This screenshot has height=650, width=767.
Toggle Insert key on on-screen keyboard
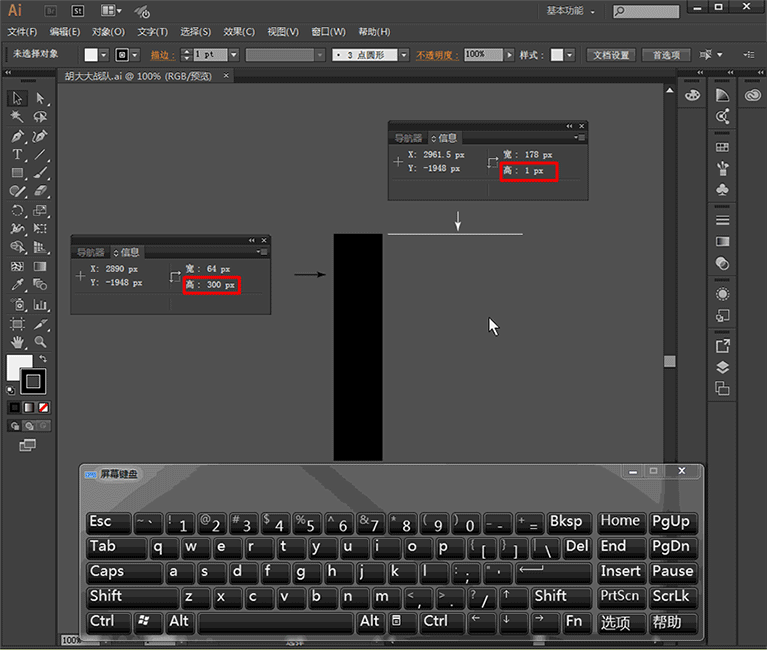pos(620,572)
